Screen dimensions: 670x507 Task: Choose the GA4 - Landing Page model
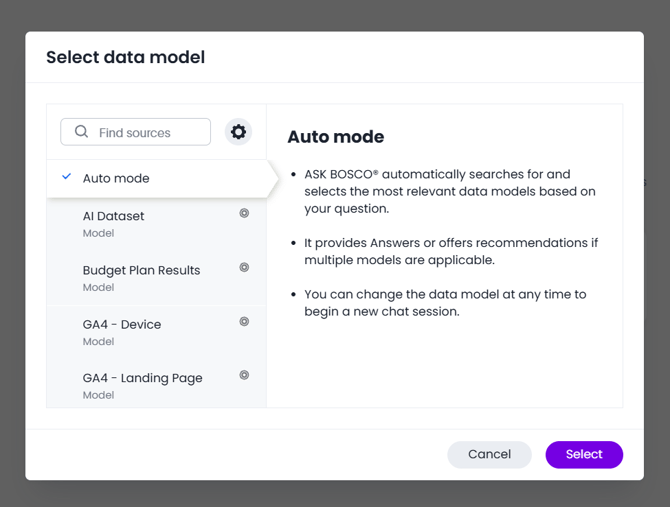coord(142,378)
